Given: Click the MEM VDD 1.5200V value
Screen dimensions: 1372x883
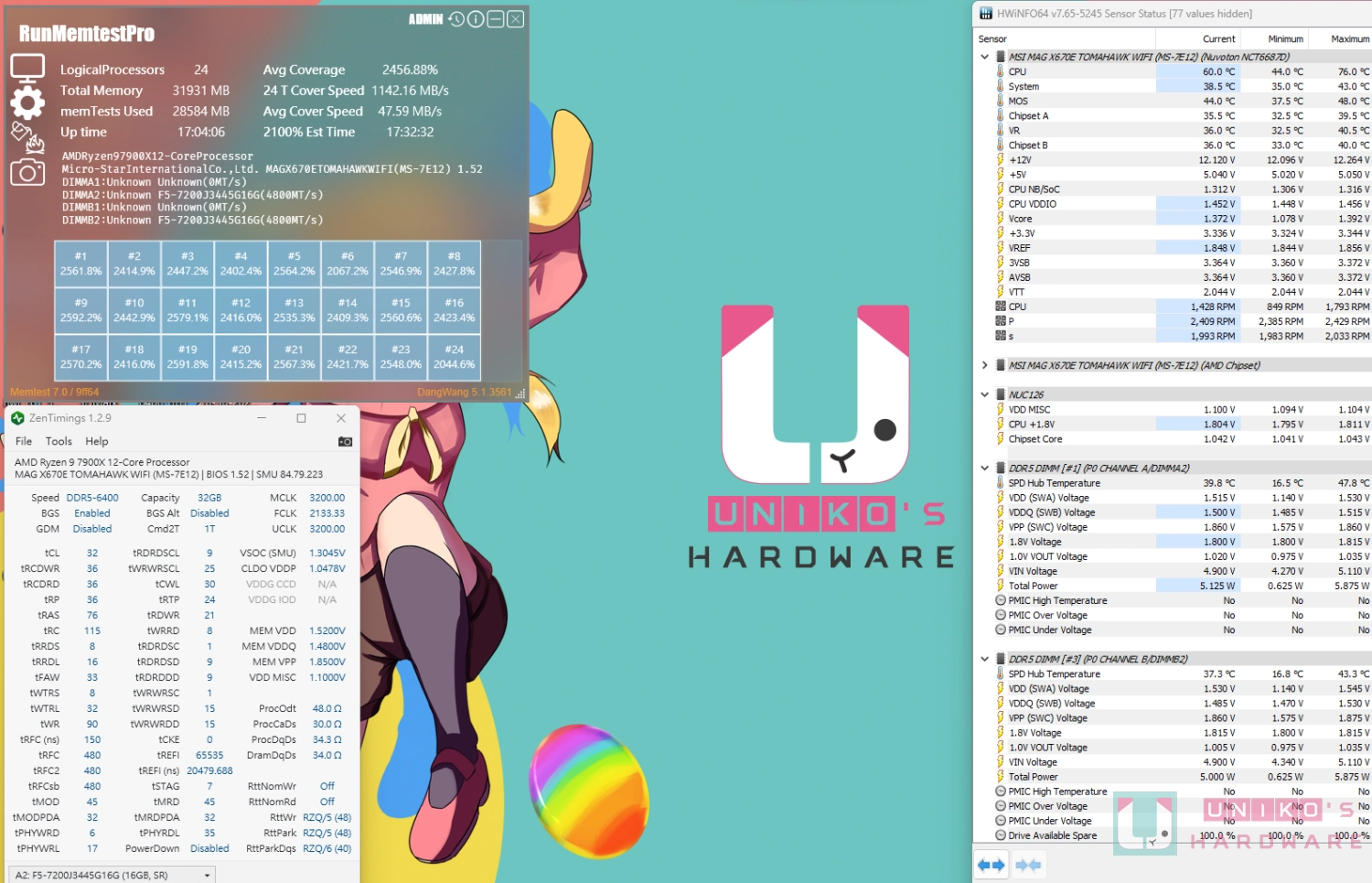Looking at the screenshot, I should click(x=327, y=630).
